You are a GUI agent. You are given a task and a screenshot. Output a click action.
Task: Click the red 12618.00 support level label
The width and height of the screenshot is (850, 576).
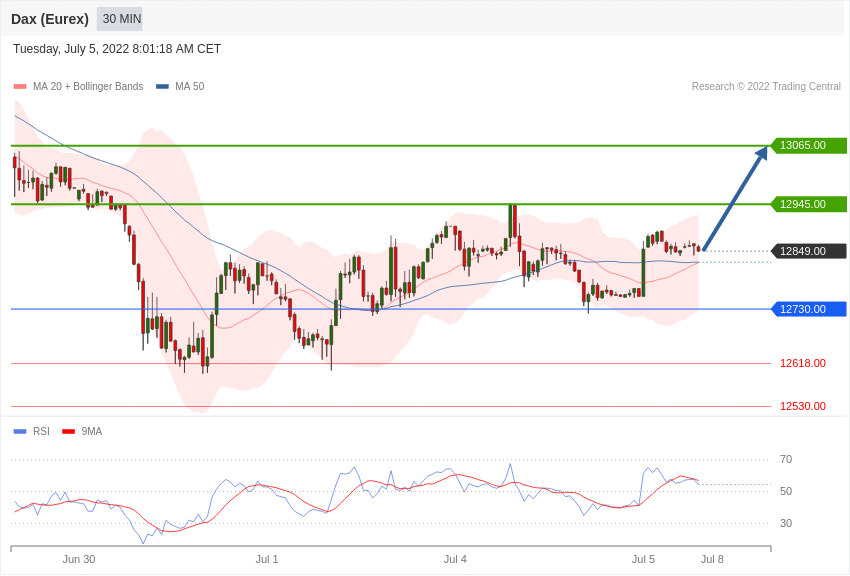[x=802, y=363]
